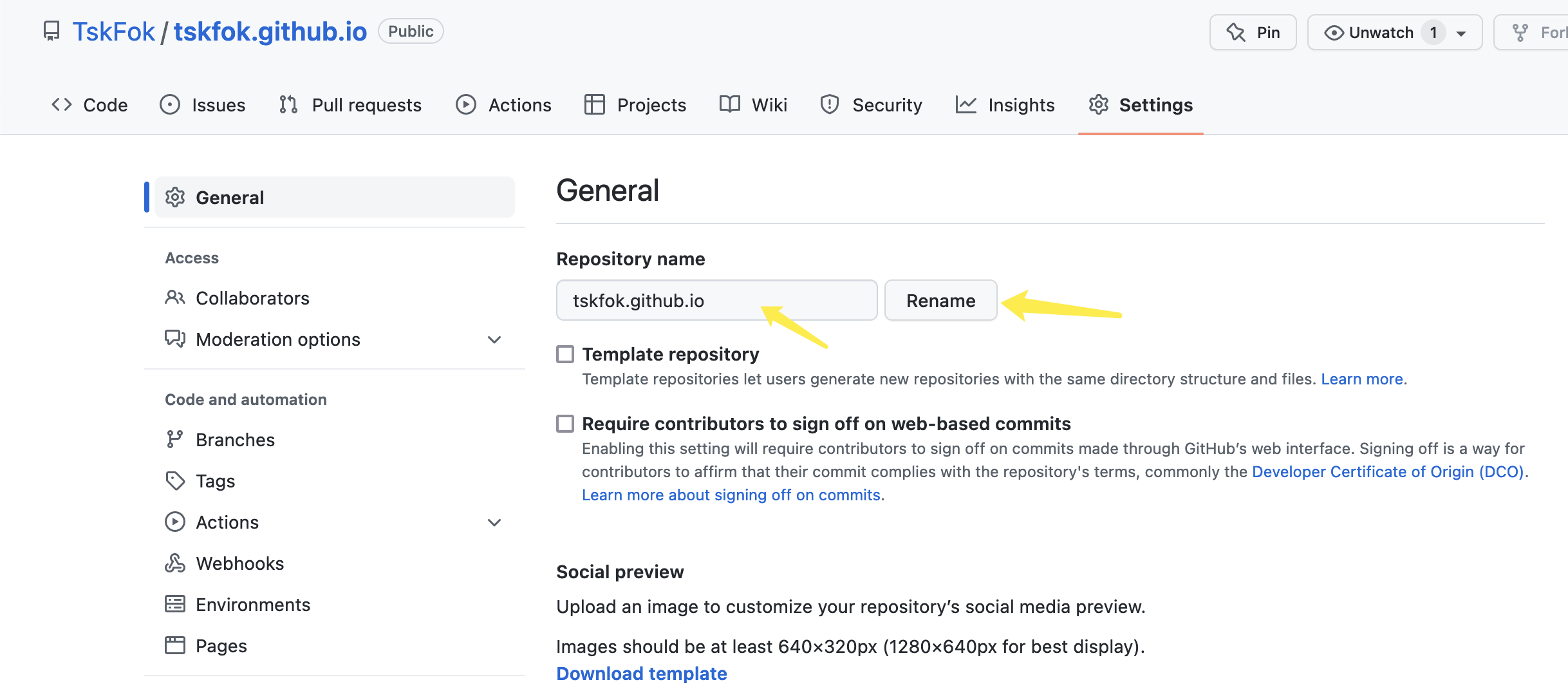Click Learn more about signing off on commits

[x=731, y=495]
